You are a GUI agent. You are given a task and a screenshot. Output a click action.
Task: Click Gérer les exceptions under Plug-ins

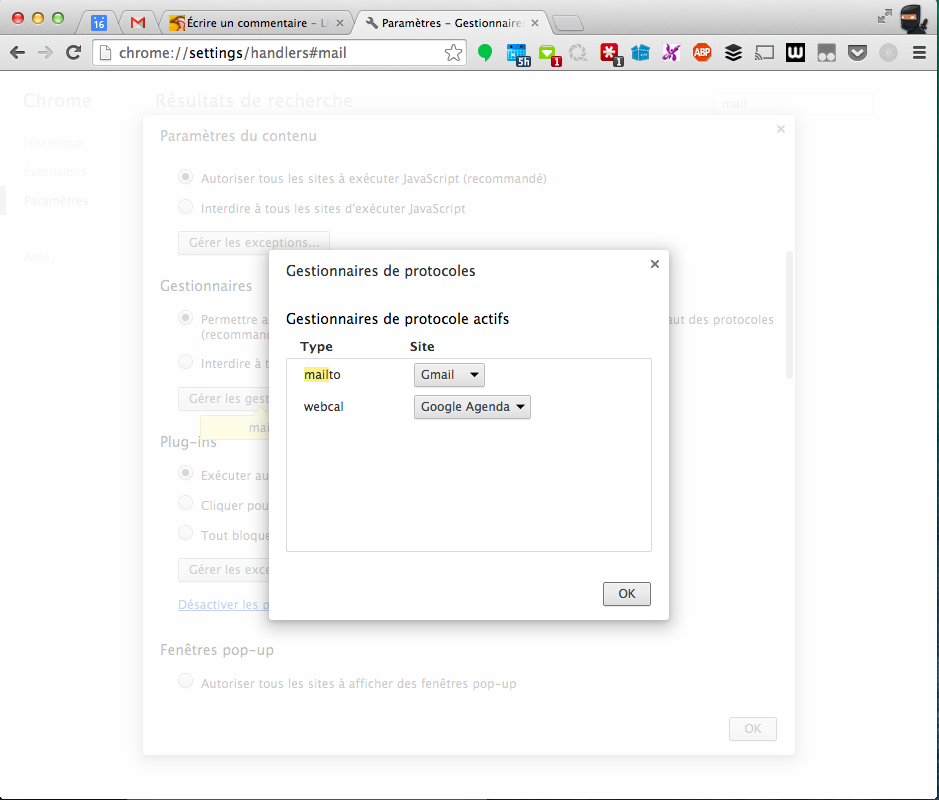224,569
